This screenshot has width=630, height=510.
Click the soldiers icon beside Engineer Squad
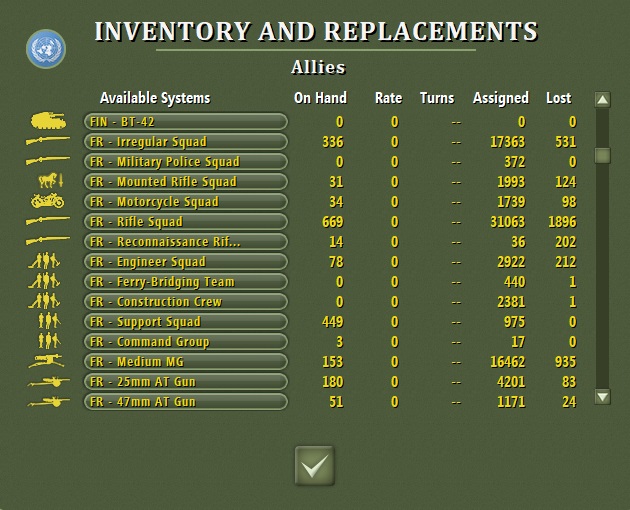coord(44,260)
